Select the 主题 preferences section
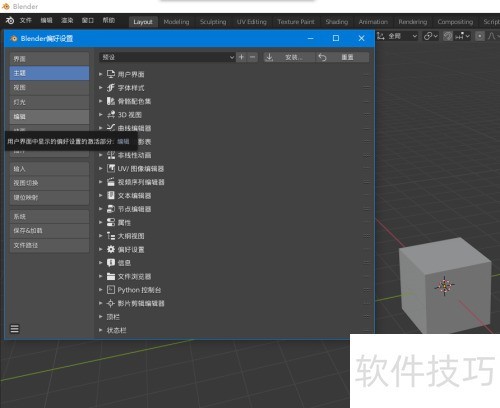The image size is (500, 408). [50, 73]
